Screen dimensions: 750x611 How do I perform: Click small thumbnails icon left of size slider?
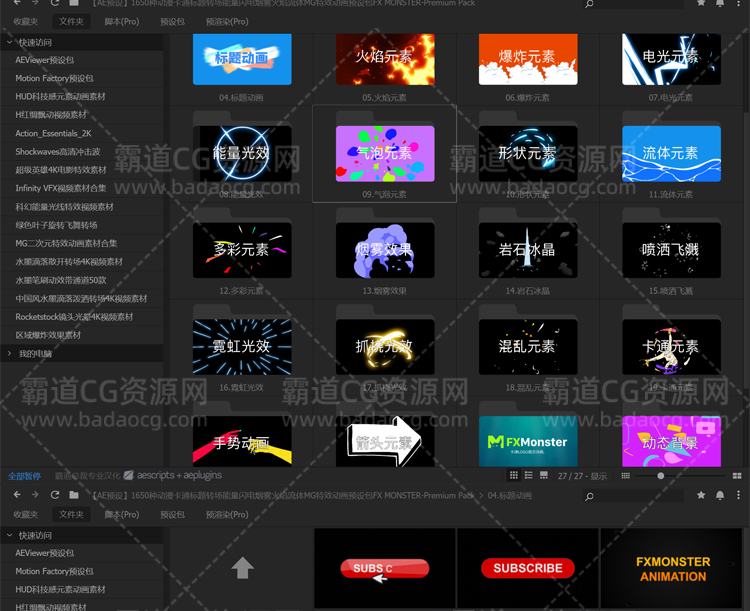coord(625,476)
